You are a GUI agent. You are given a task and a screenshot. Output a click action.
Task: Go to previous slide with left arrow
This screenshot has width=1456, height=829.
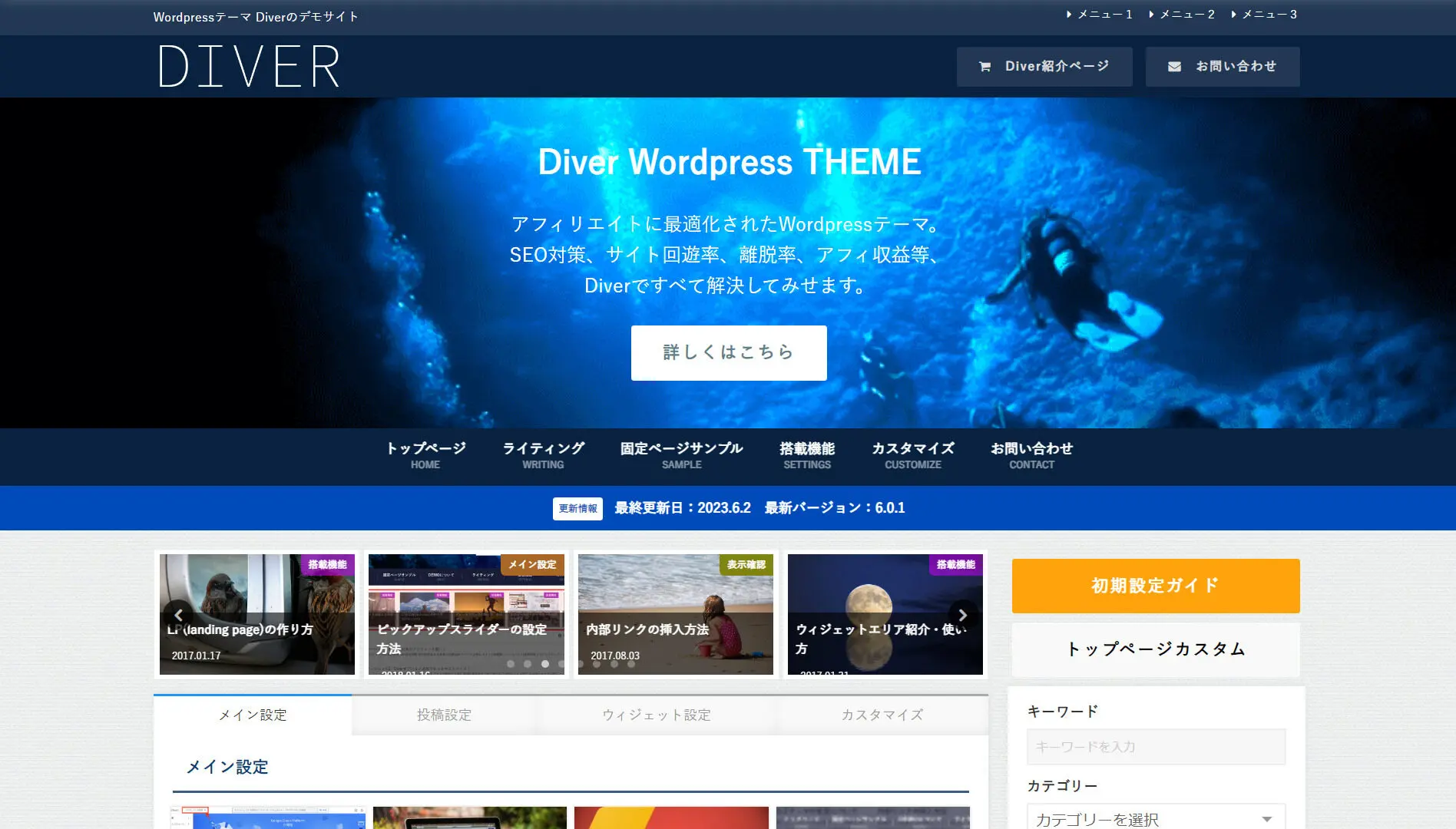[x=178, y=615]
